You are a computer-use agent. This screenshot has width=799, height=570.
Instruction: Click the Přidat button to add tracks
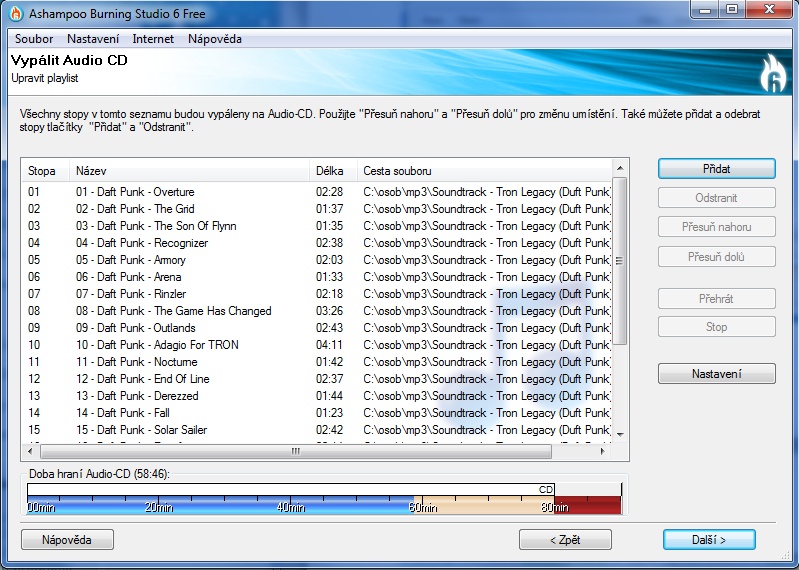(716, 170)
